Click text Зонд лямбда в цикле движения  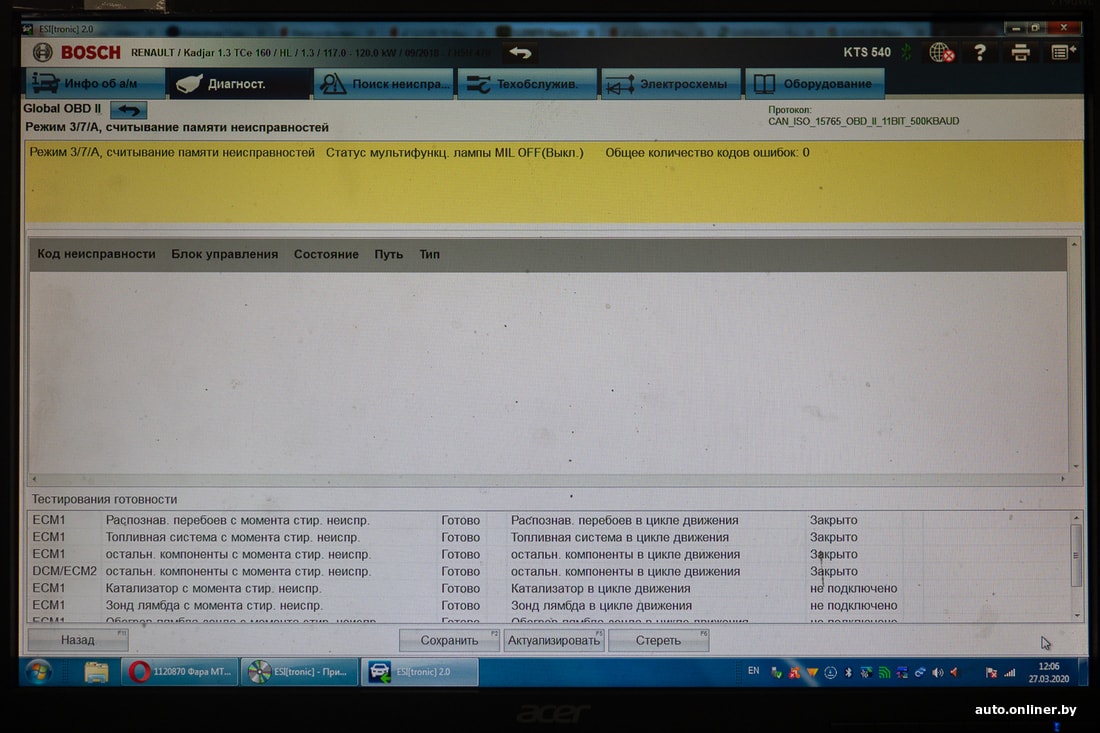601,605
